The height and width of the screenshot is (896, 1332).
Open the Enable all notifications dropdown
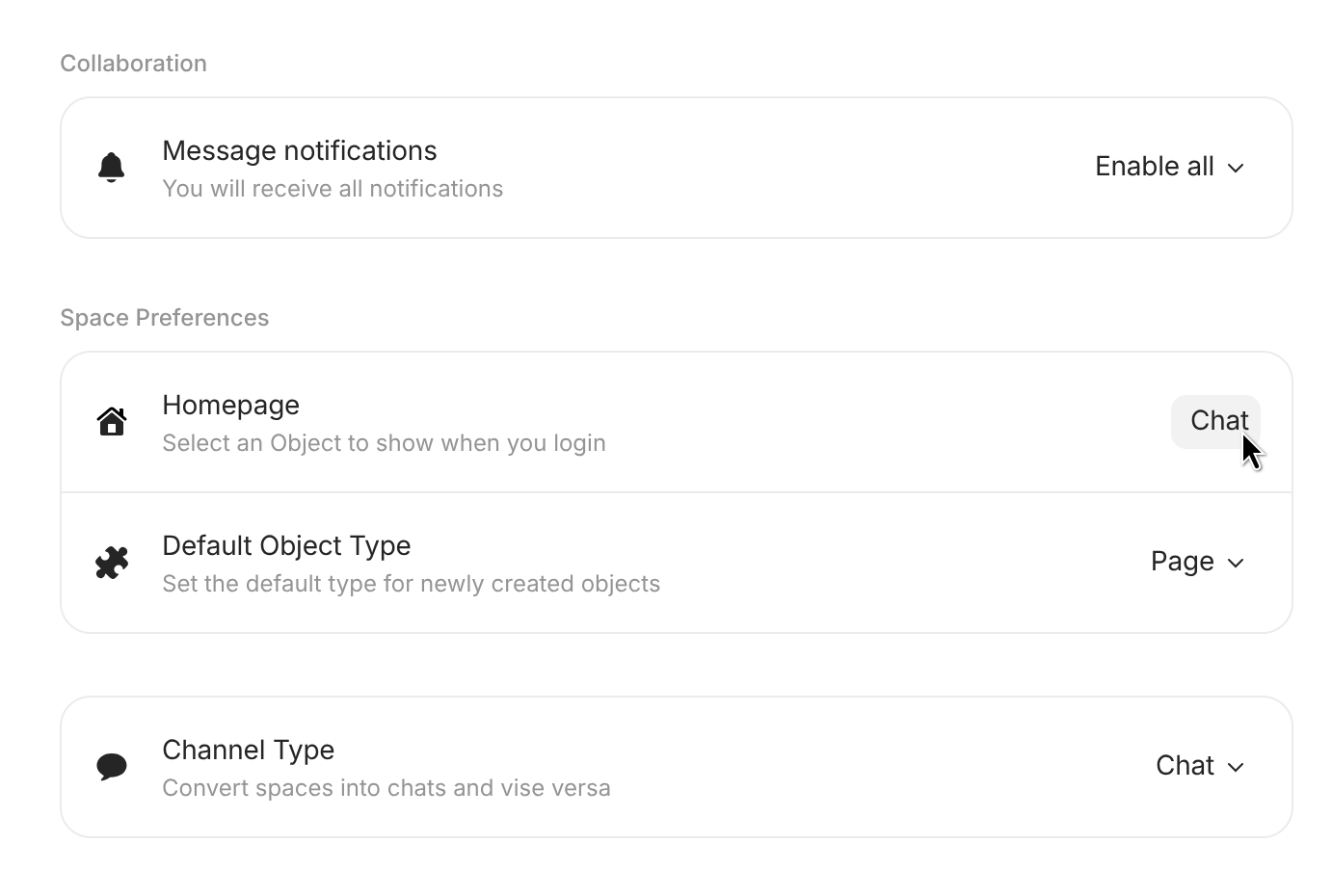[x=1155, y=167]
